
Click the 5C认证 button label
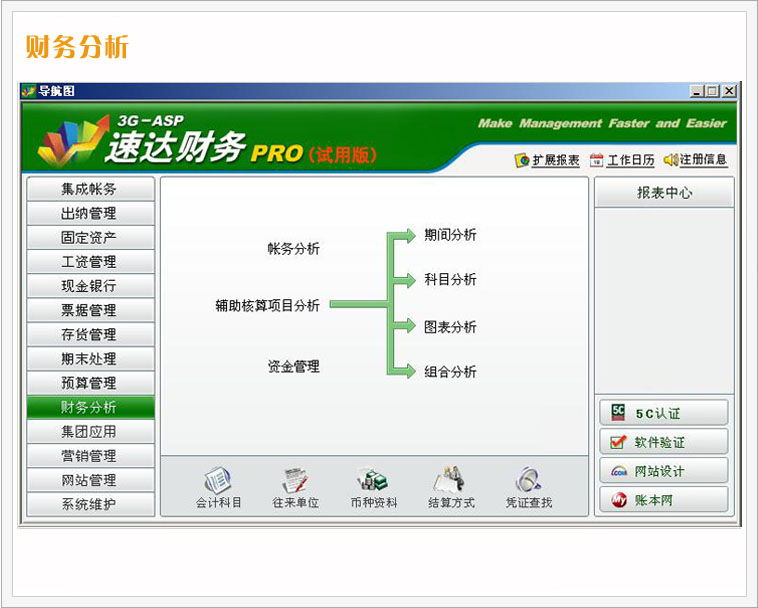click(x=657, y=414)
